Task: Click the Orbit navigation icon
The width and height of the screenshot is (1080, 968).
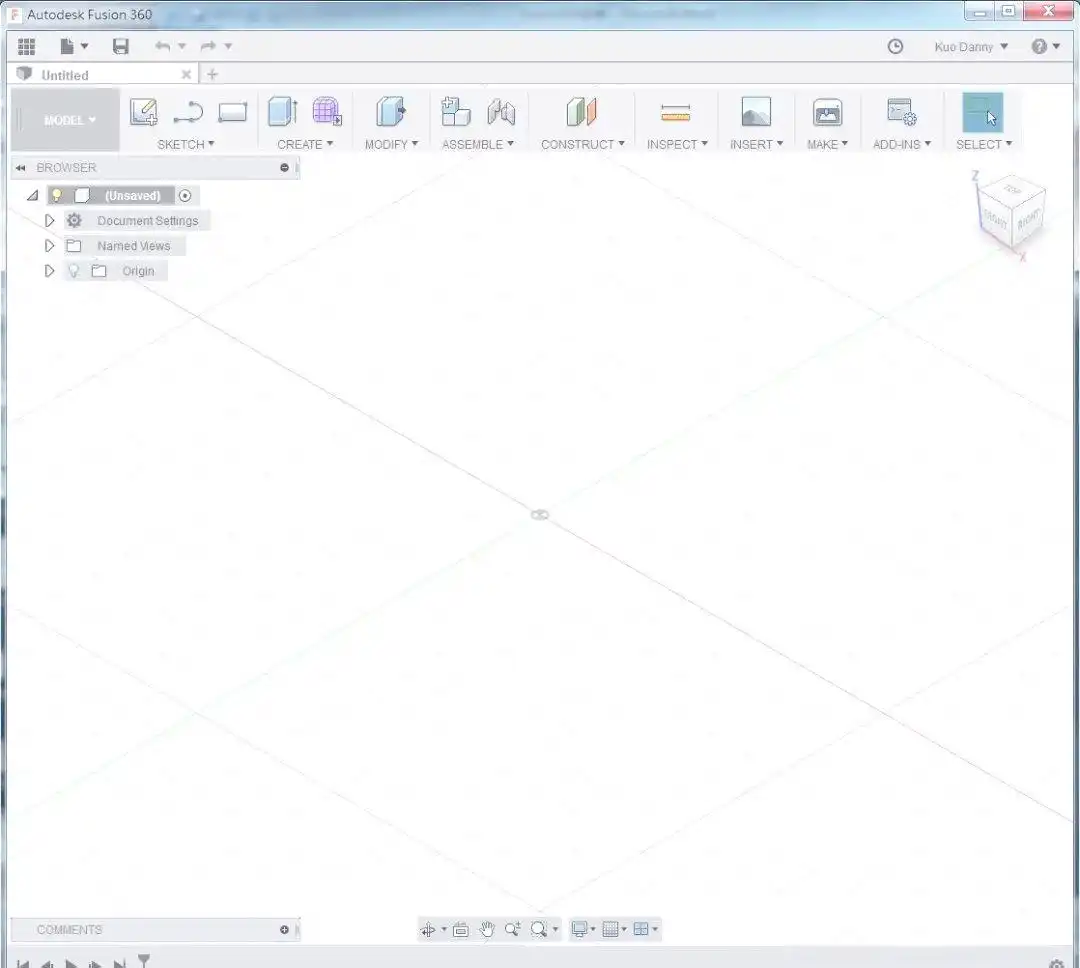Action: 428,929
